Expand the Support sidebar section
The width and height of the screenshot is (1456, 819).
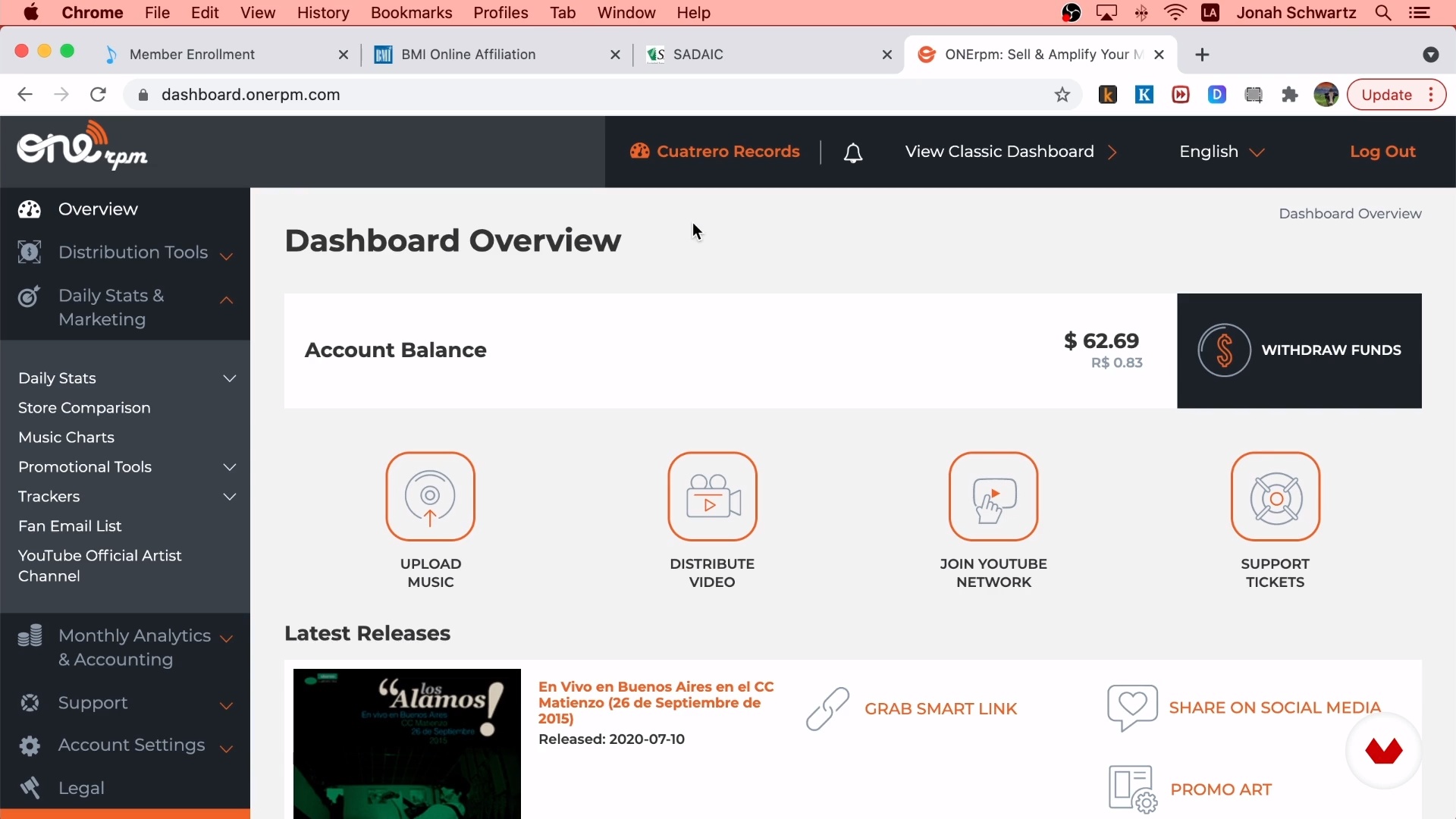[226, 706]
